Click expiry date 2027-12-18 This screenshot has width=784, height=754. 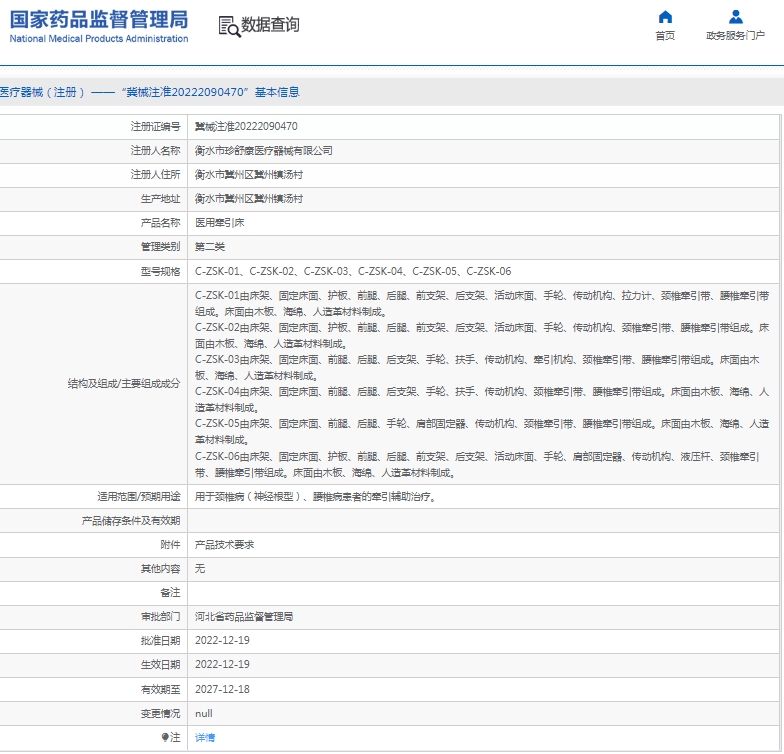222,690
